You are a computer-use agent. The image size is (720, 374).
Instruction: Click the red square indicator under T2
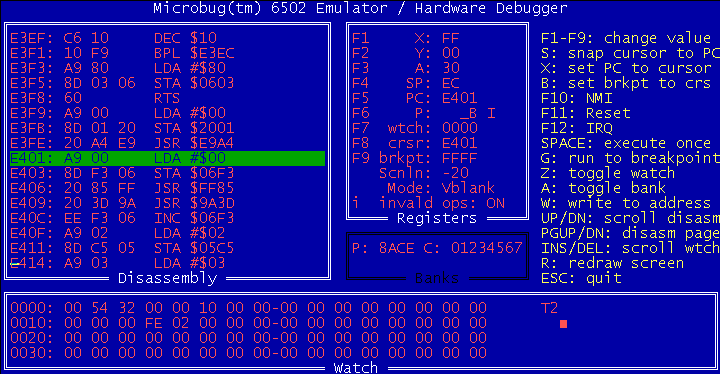(563, 324)
